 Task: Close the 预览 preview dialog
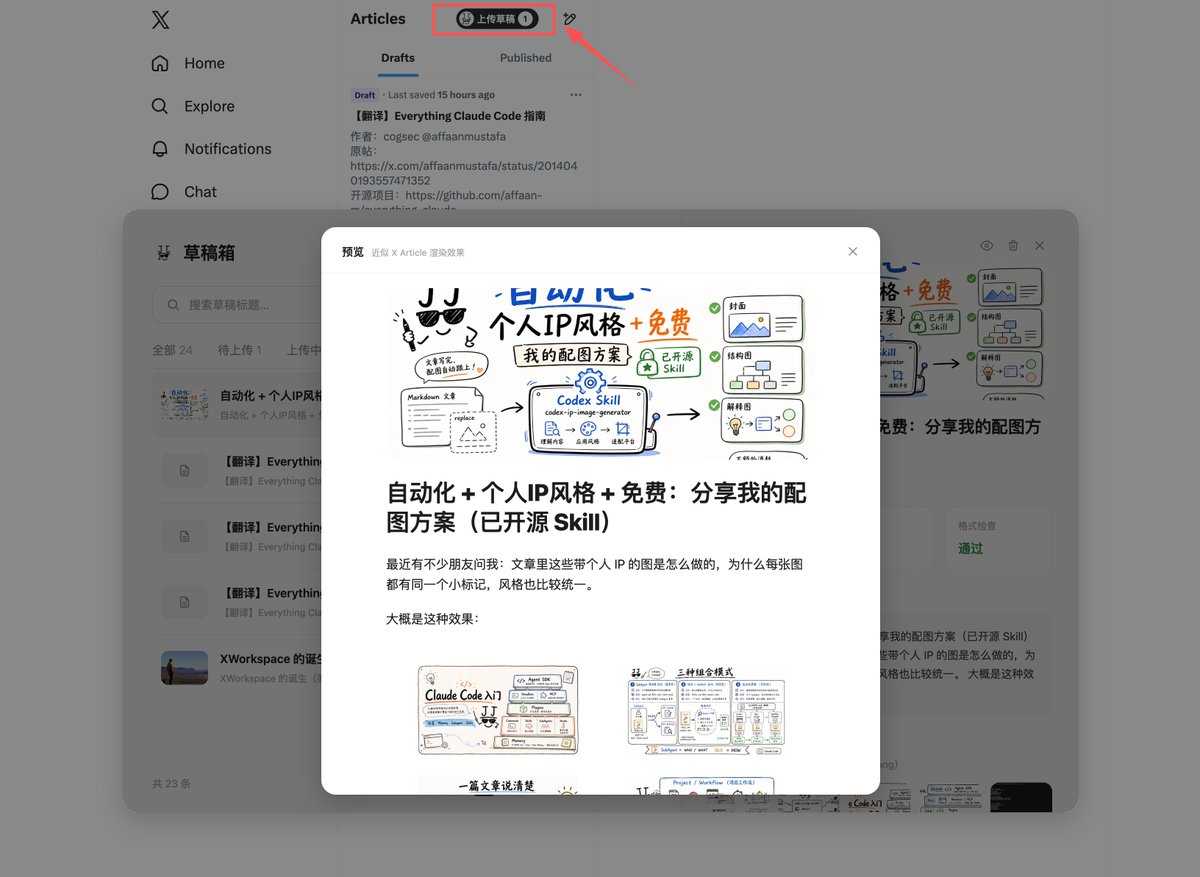853,252
